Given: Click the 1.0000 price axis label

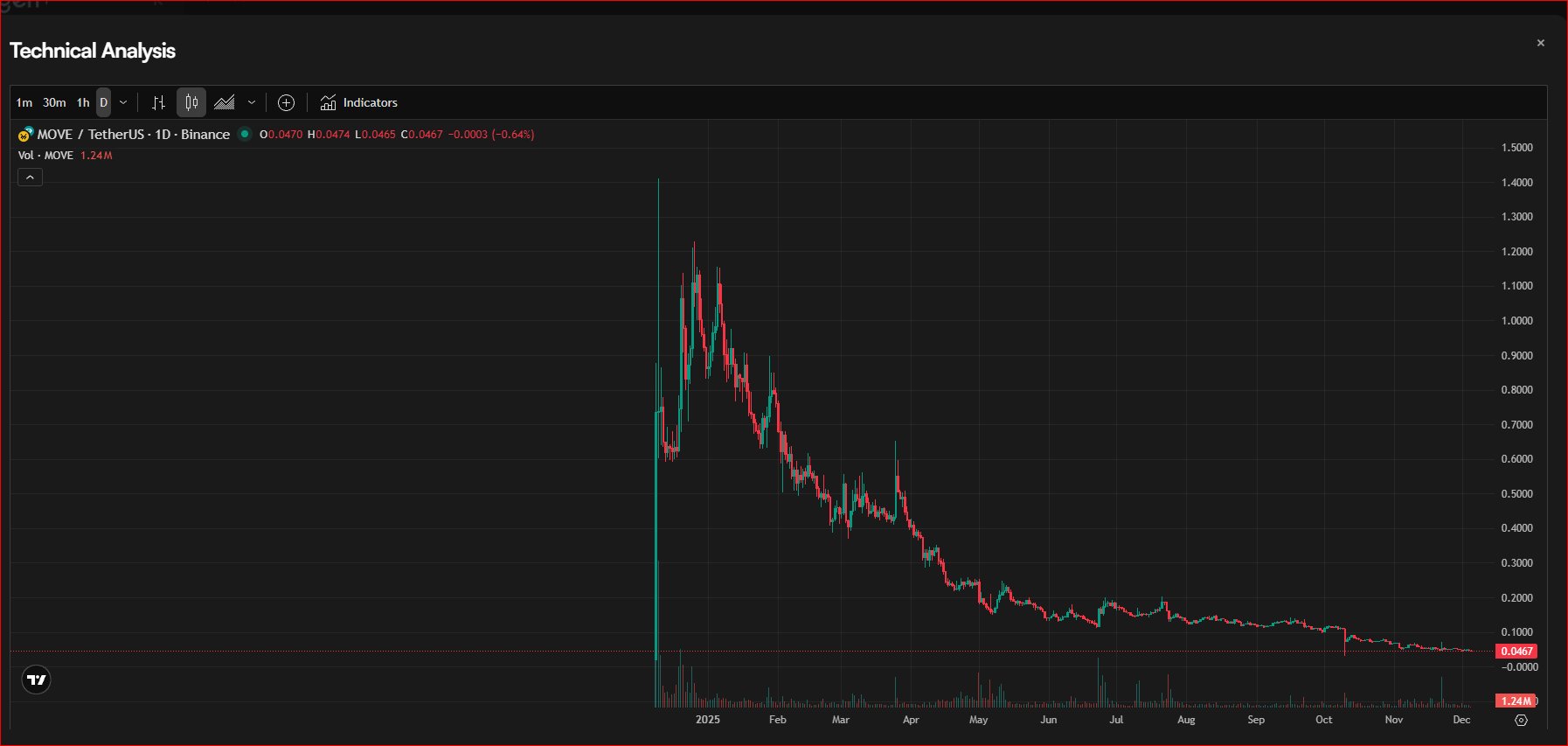Looking at the screenshot, I should tap(1517, 321).
